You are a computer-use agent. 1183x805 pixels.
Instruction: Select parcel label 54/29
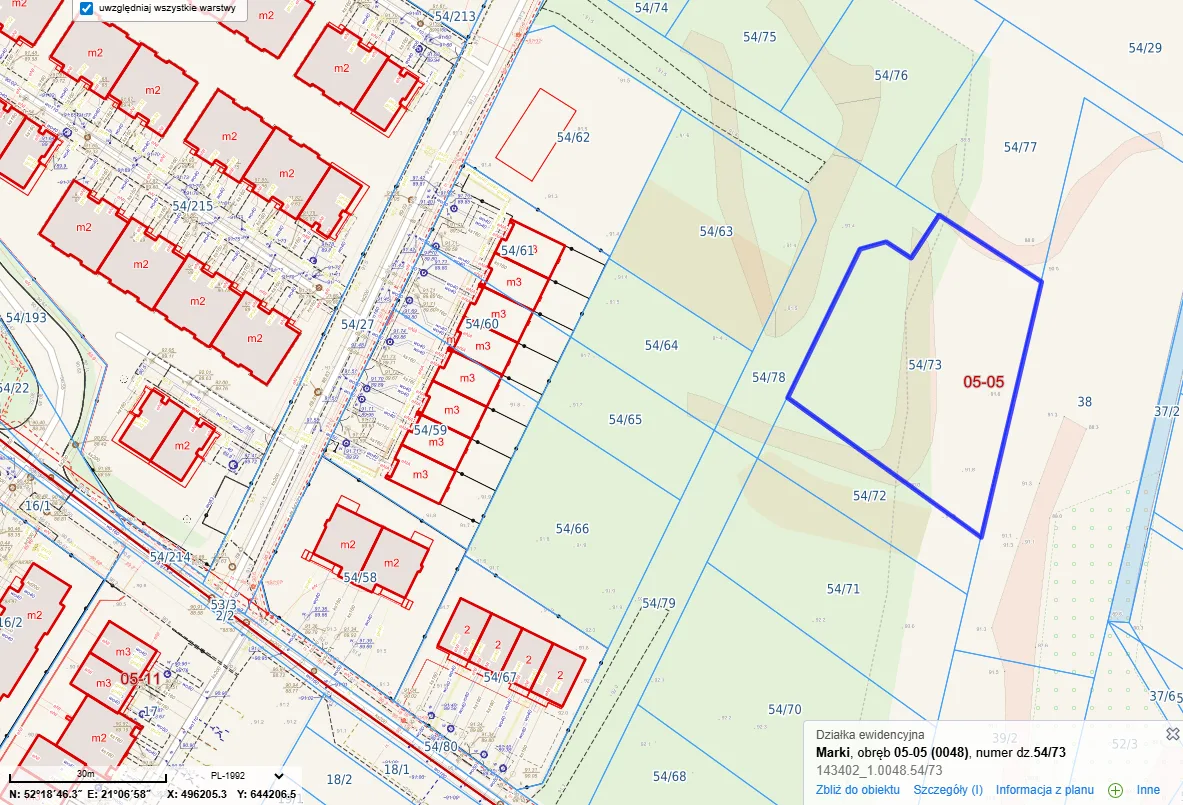tap(1145, 48)
